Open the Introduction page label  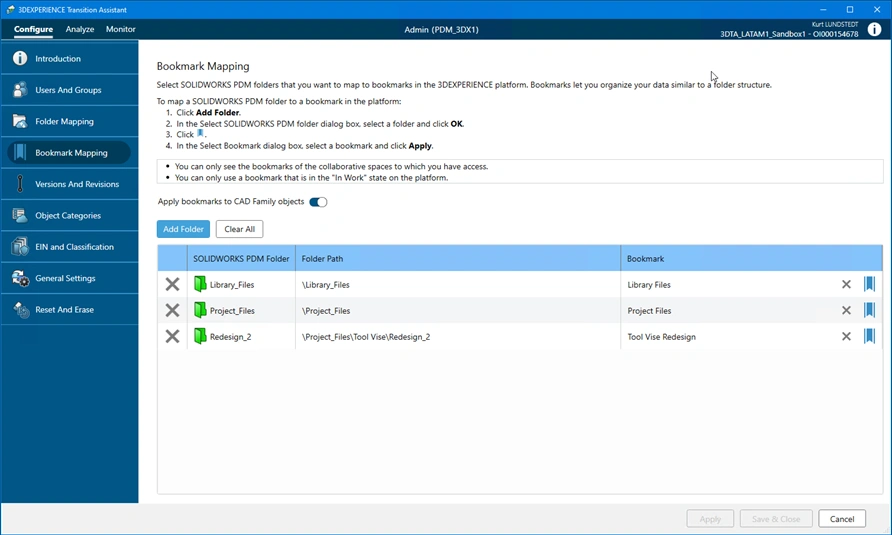click(x=58, y=59)
